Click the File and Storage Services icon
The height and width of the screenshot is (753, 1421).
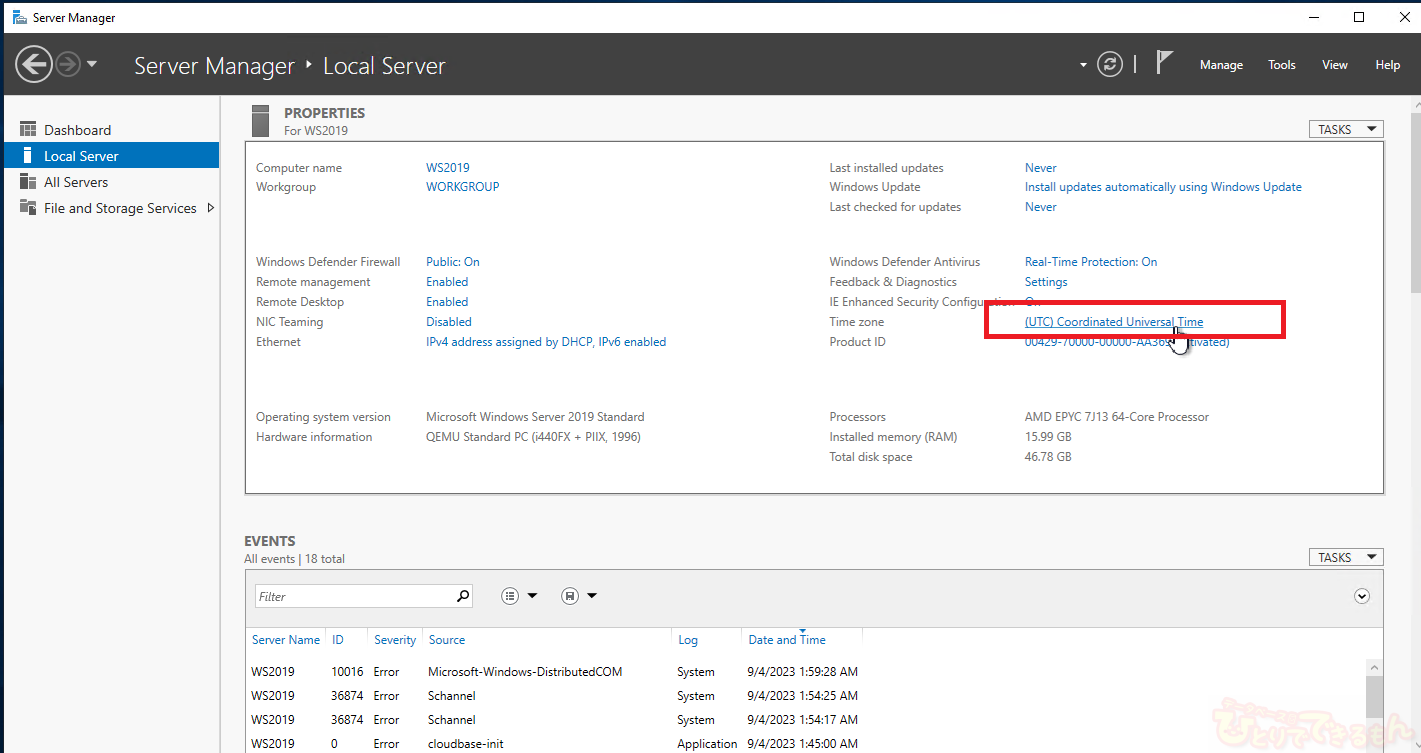click(28, 208)
